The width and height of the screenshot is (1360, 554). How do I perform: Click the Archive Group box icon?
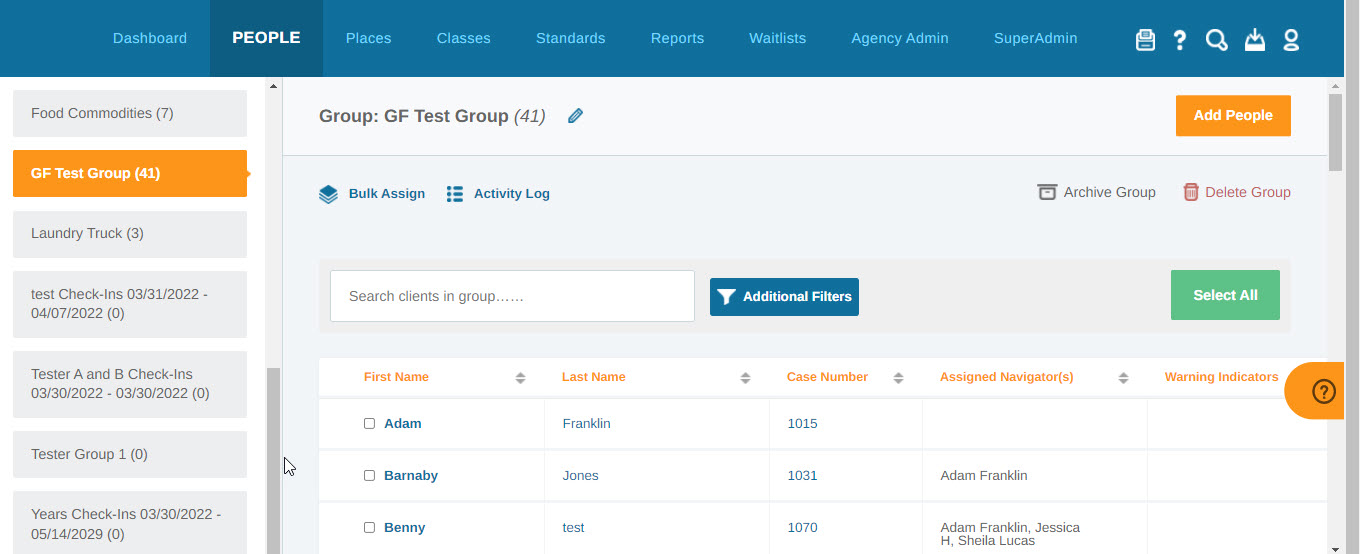click(1047, 192)
